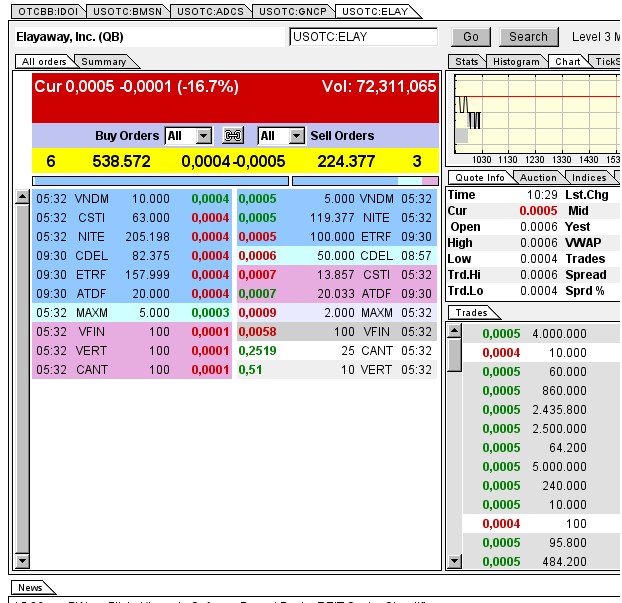The height and width of the screenshot is (603, 622).
Task: Click the Elayaway, Inc. (QB) company name
Action: tap(70, 37)
